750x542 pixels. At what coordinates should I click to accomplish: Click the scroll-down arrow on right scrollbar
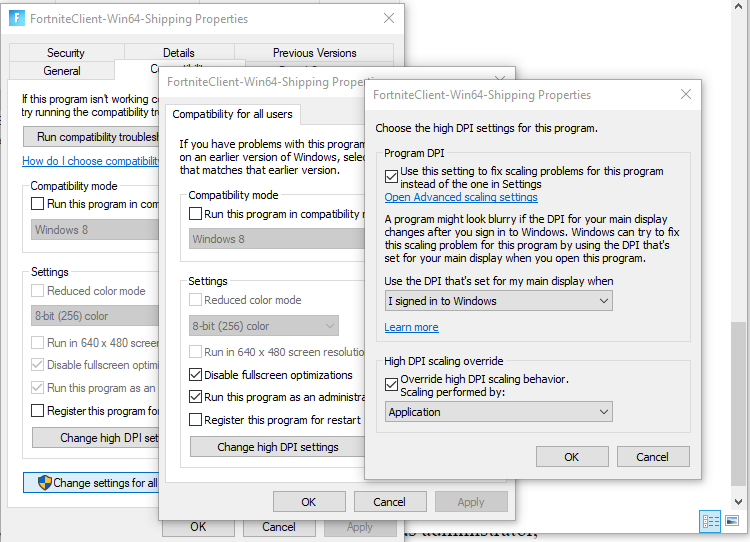739,502
